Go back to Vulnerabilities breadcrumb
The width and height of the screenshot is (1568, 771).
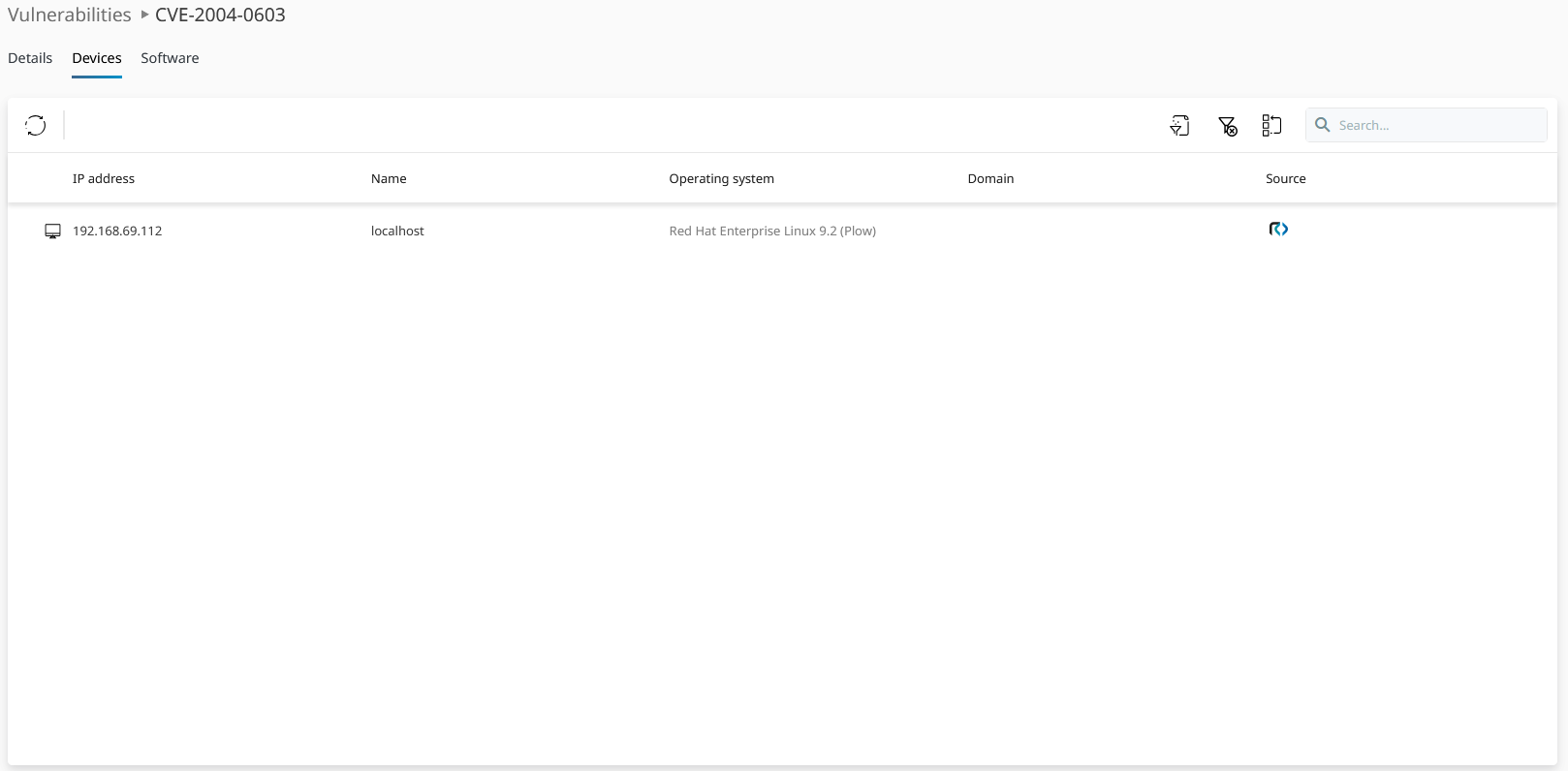[70, 15]
